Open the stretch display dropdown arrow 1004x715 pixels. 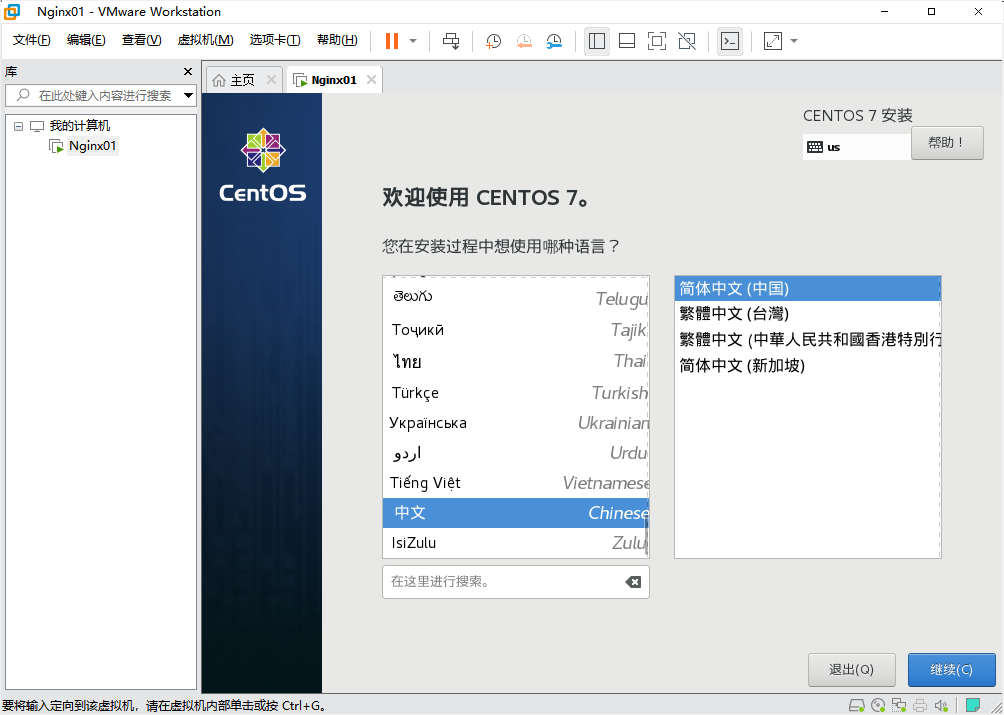(794, 42)
